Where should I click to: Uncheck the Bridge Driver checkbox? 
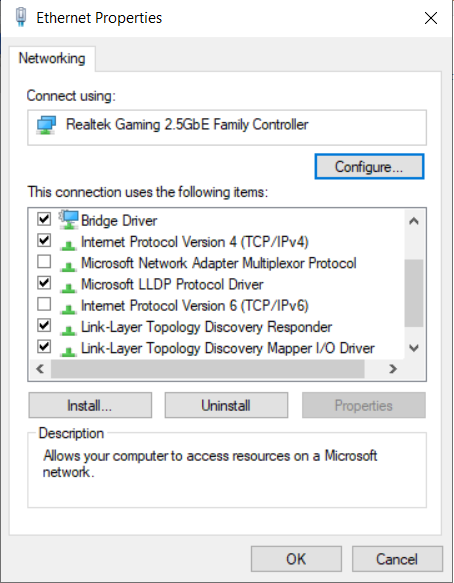pyautogui.click(x=44, y=219)
